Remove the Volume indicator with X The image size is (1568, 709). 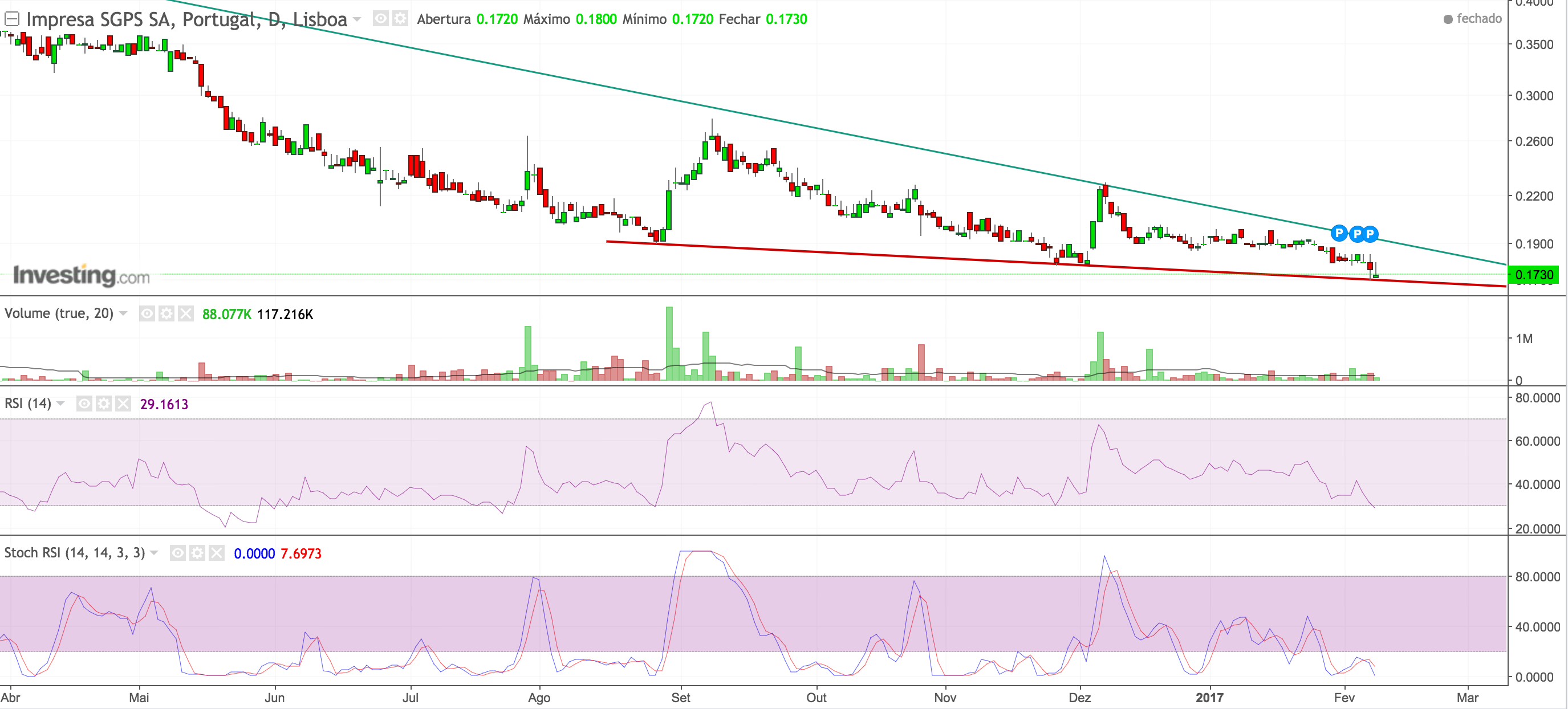pyautogui.click(x=186, y=313)
